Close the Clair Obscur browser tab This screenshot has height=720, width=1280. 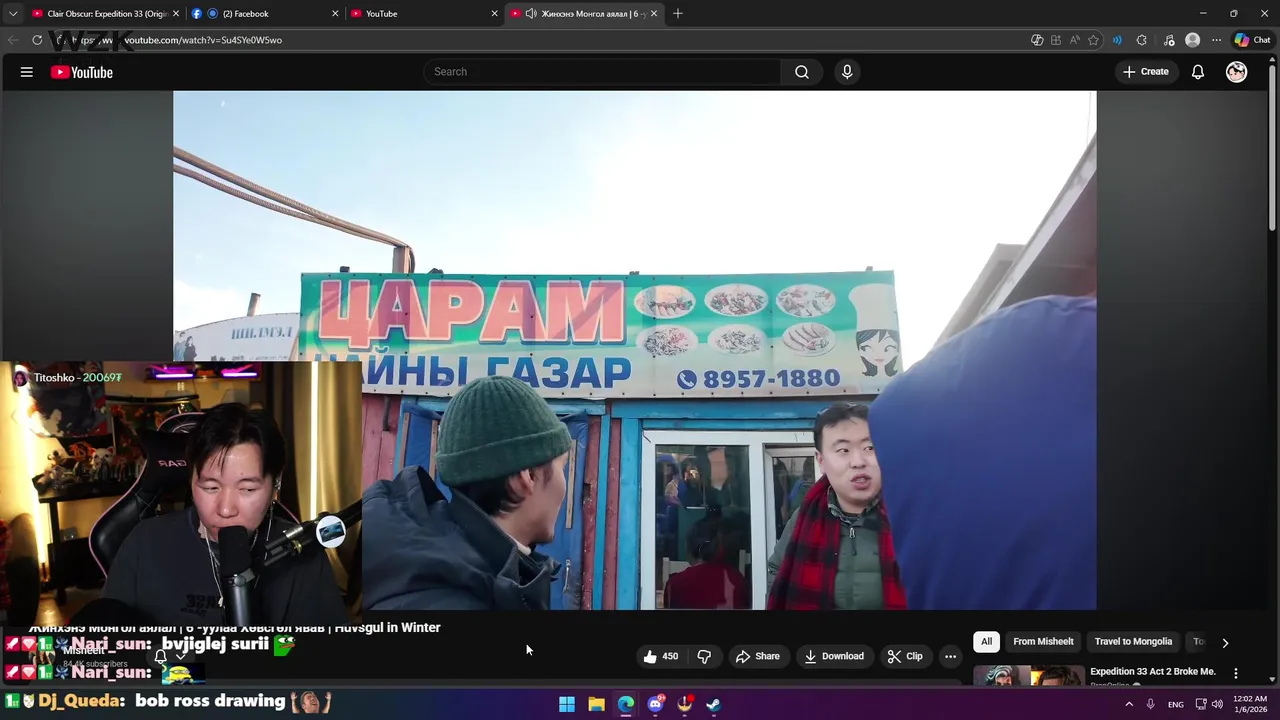[x=176, y=13]
